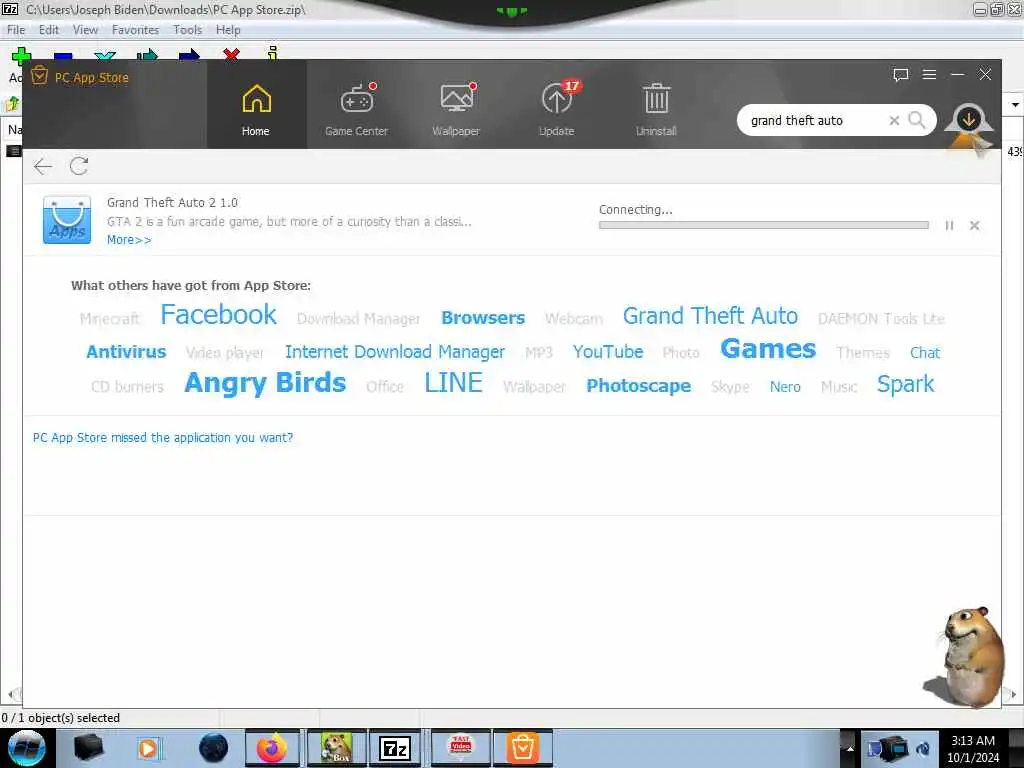Image resolution: width=1024 pixels, height=768 pixels.
Task: Click the taskbar clock showing 3:13 AM
Action: click(973, 748)
